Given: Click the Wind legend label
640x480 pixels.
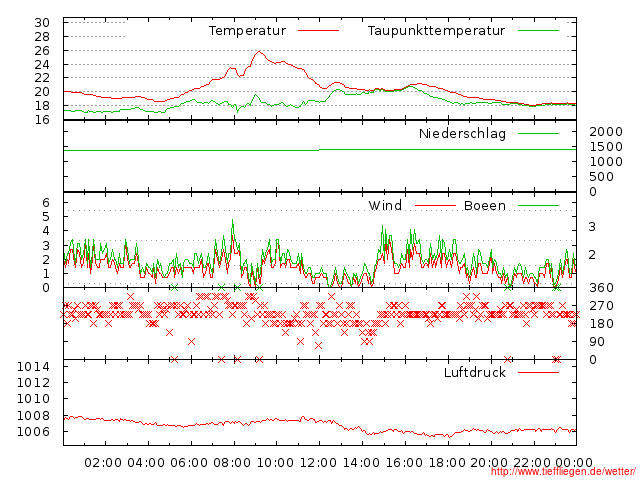Looking at the screenshot, I should tap(385, 205).
